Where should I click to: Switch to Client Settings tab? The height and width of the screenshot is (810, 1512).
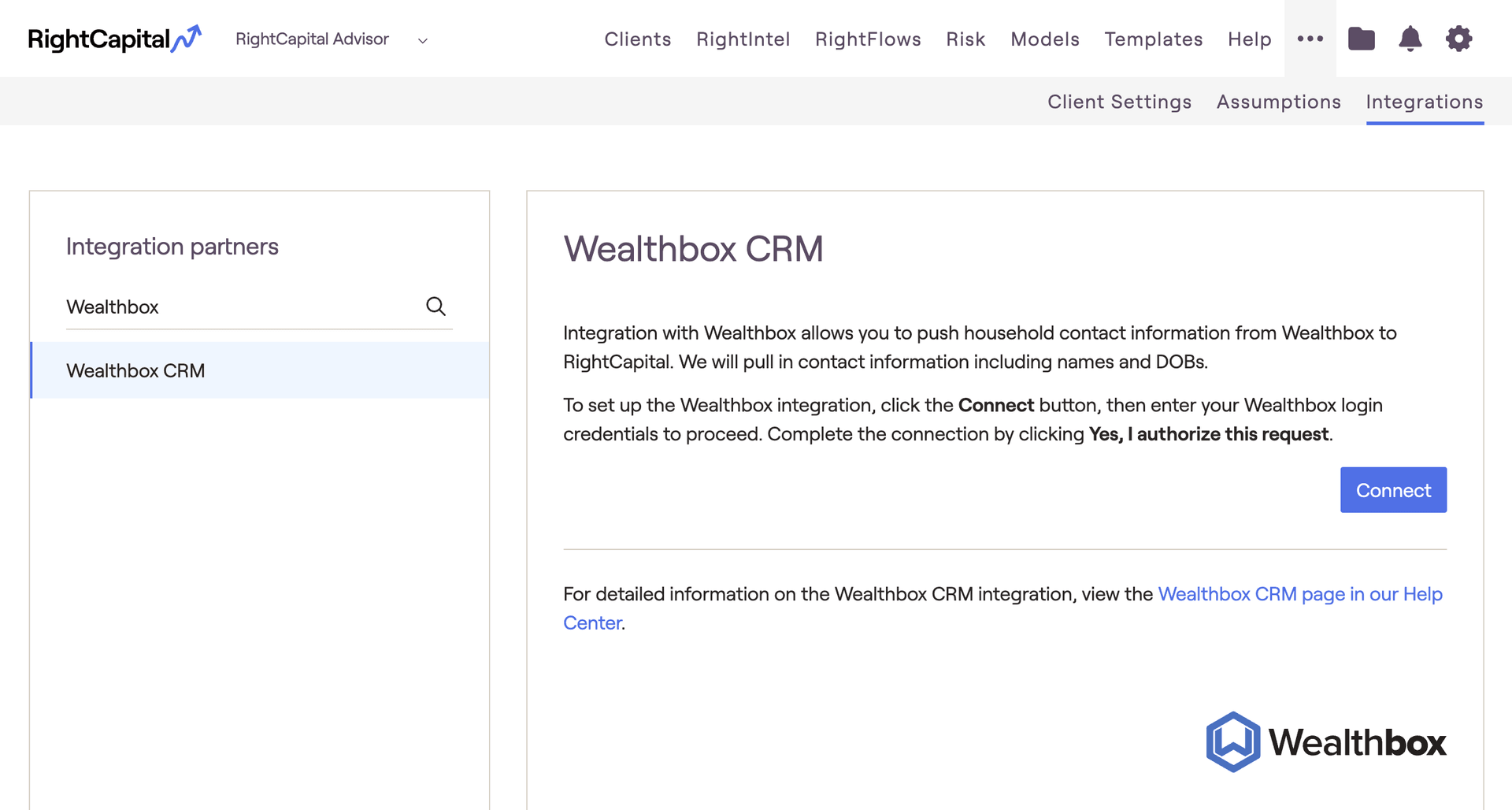click(1119, 102)
